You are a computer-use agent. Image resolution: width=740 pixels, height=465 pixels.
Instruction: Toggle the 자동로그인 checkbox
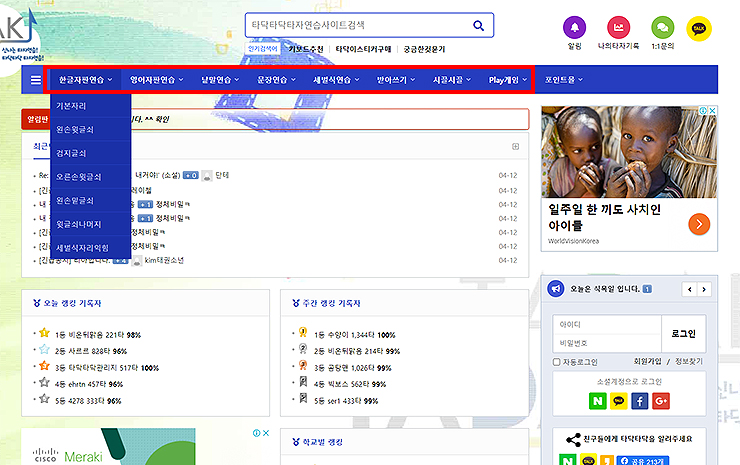(x=556, y=362)
